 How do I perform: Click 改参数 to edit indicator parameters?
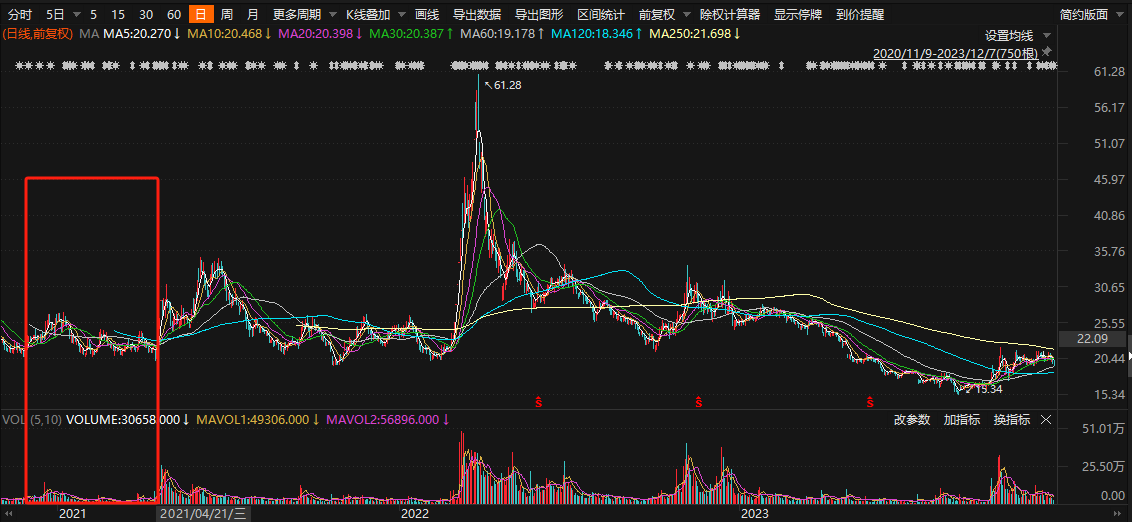(x=911, y=420)
